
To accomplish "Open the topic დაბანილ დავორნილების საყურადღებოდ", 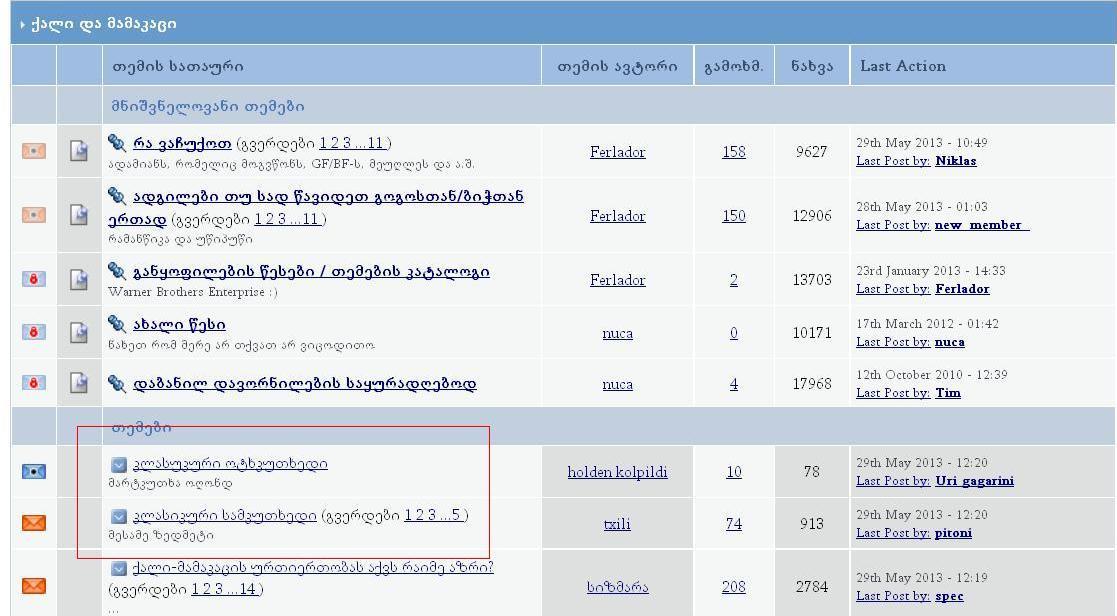I will (304, 384).
